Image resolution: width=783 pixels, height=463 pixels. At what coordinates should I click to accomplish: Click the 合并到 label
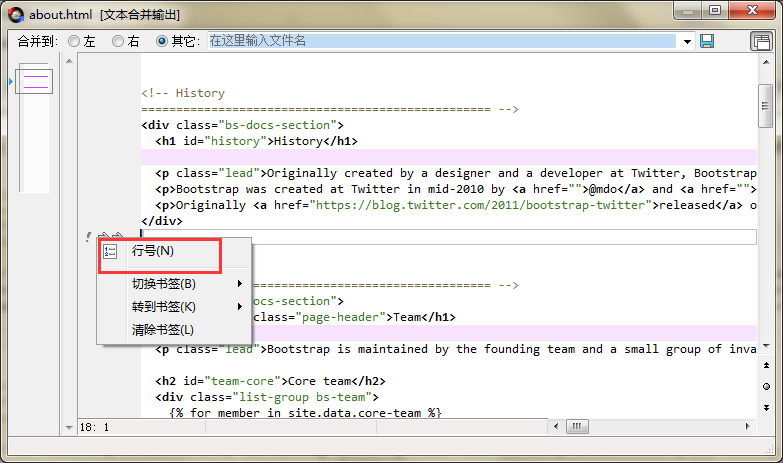(37, 41)
